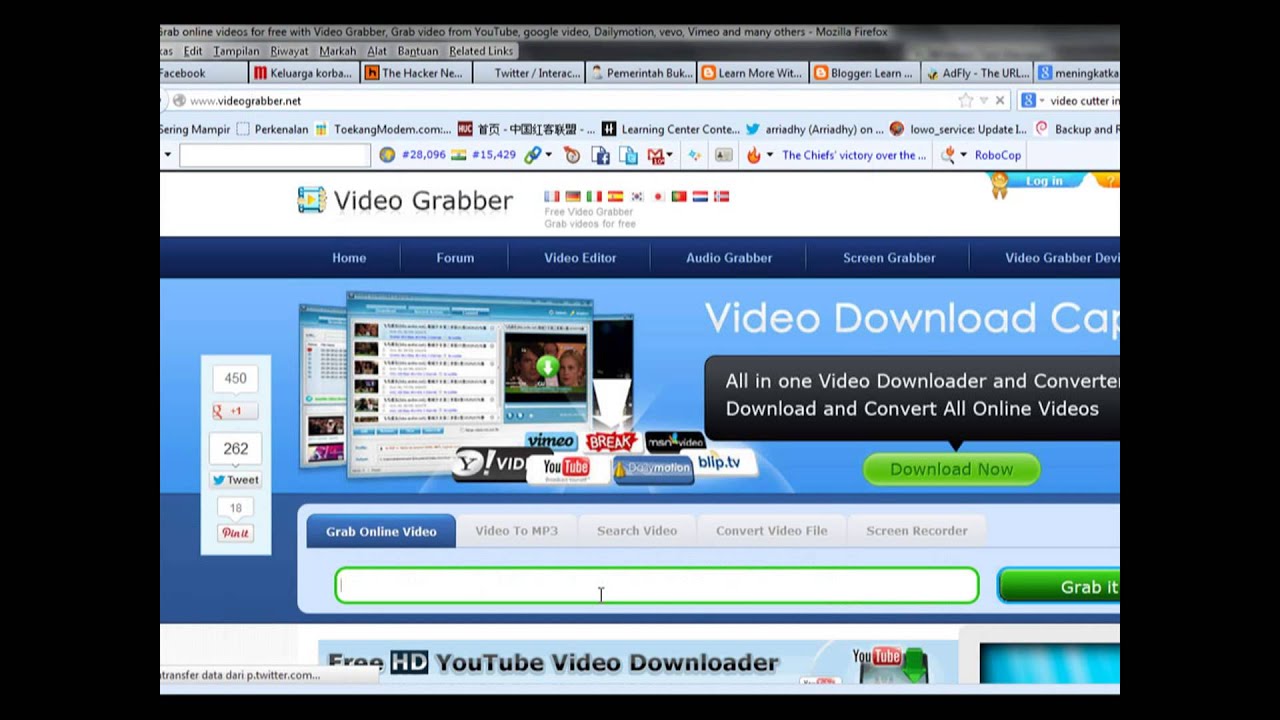The image size is (1280, 720).
Task: Open the Gmail toolbar icon
Action: click(x=655, y=155)
